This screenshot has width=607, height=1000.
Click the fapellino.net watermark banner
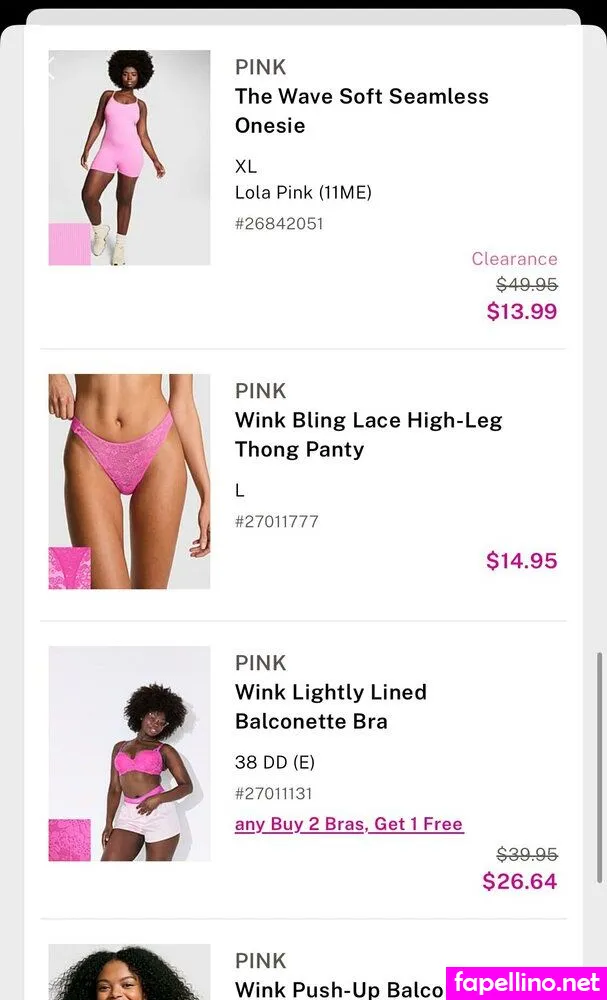coord(527,983)
